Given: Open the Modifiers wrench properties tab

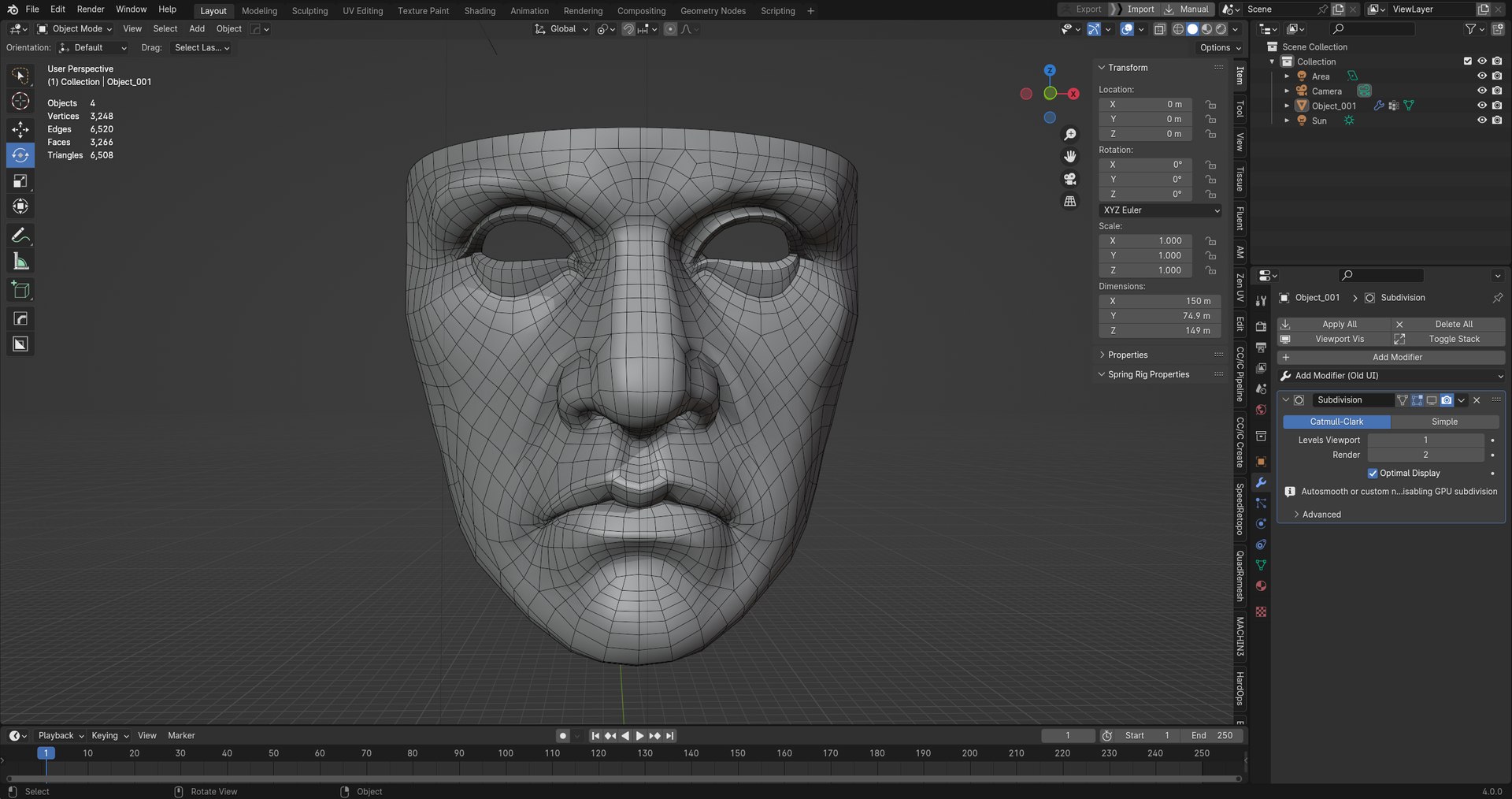Looking at the screenshot, I should 1261,482.
